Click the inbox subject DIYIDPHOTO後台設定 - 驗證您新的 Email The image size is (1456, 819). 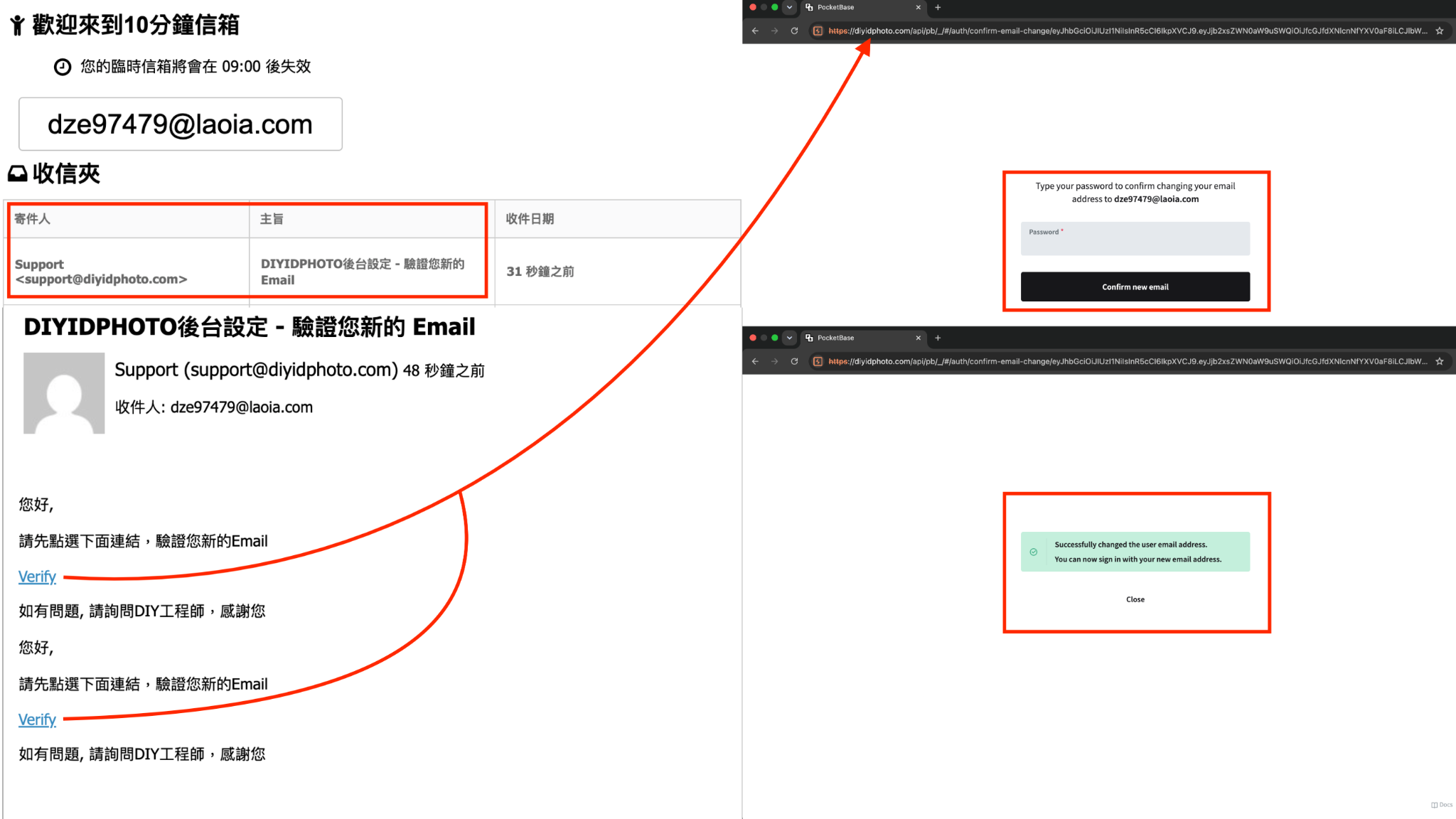coord(363,272)
